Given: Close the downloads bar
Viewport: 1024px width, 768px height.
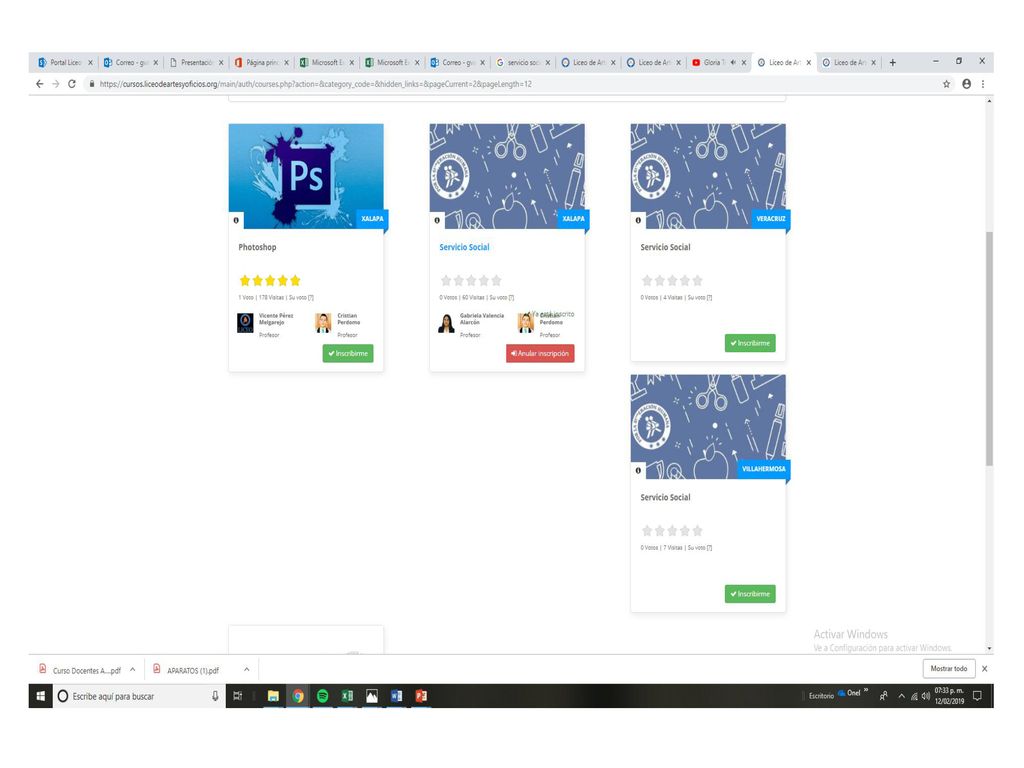Looking at the screenshot, I should [x=984, y=669].
